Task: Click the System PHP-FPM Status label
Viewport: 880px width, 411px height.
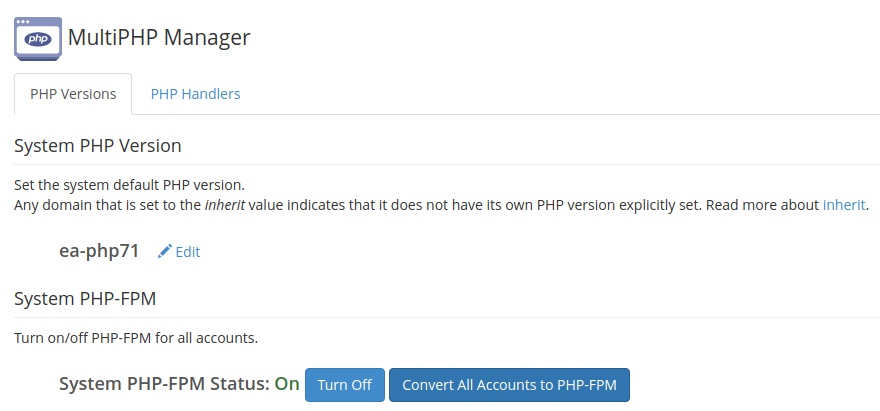Action: pos(164,384)
